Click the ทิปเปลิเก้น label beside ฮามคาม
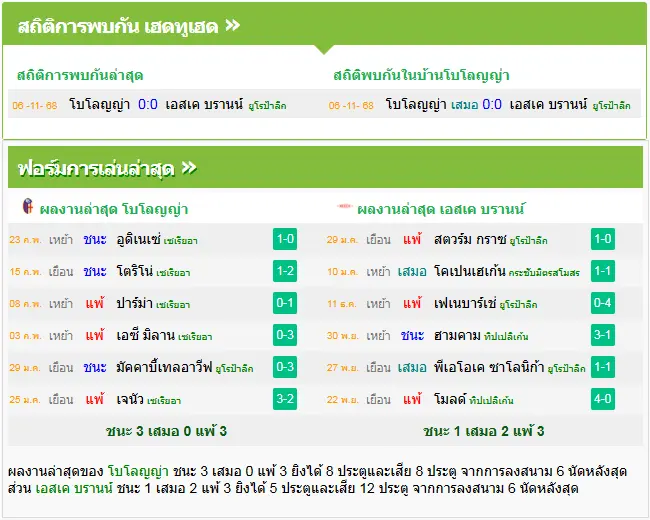This screenshot has height=520, width=650. [x=506, y=336]
